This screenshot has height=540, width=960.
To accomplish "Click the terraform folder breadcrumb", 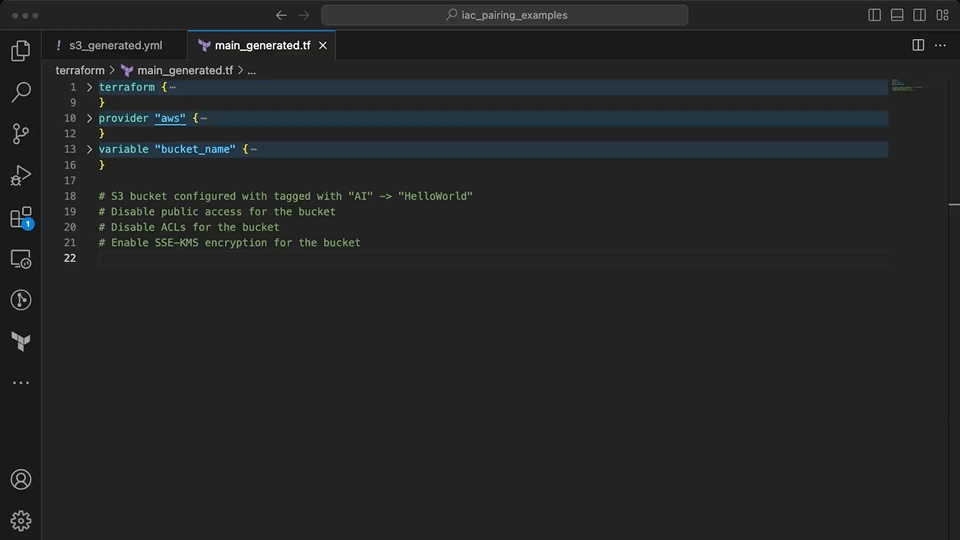I will pos(80,71).
